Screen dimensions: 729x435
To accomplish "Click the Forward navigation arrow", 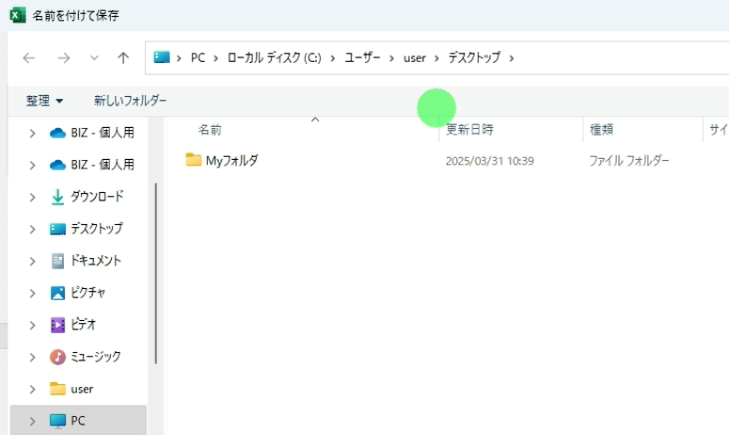I will pos(64,58).
